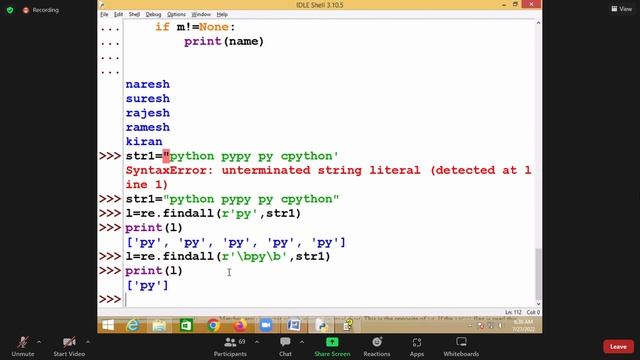The height and width of the screenshot is (360, 640).
Task: Click the 'Col: 0' status bar entry
Action: click(533, 312)
